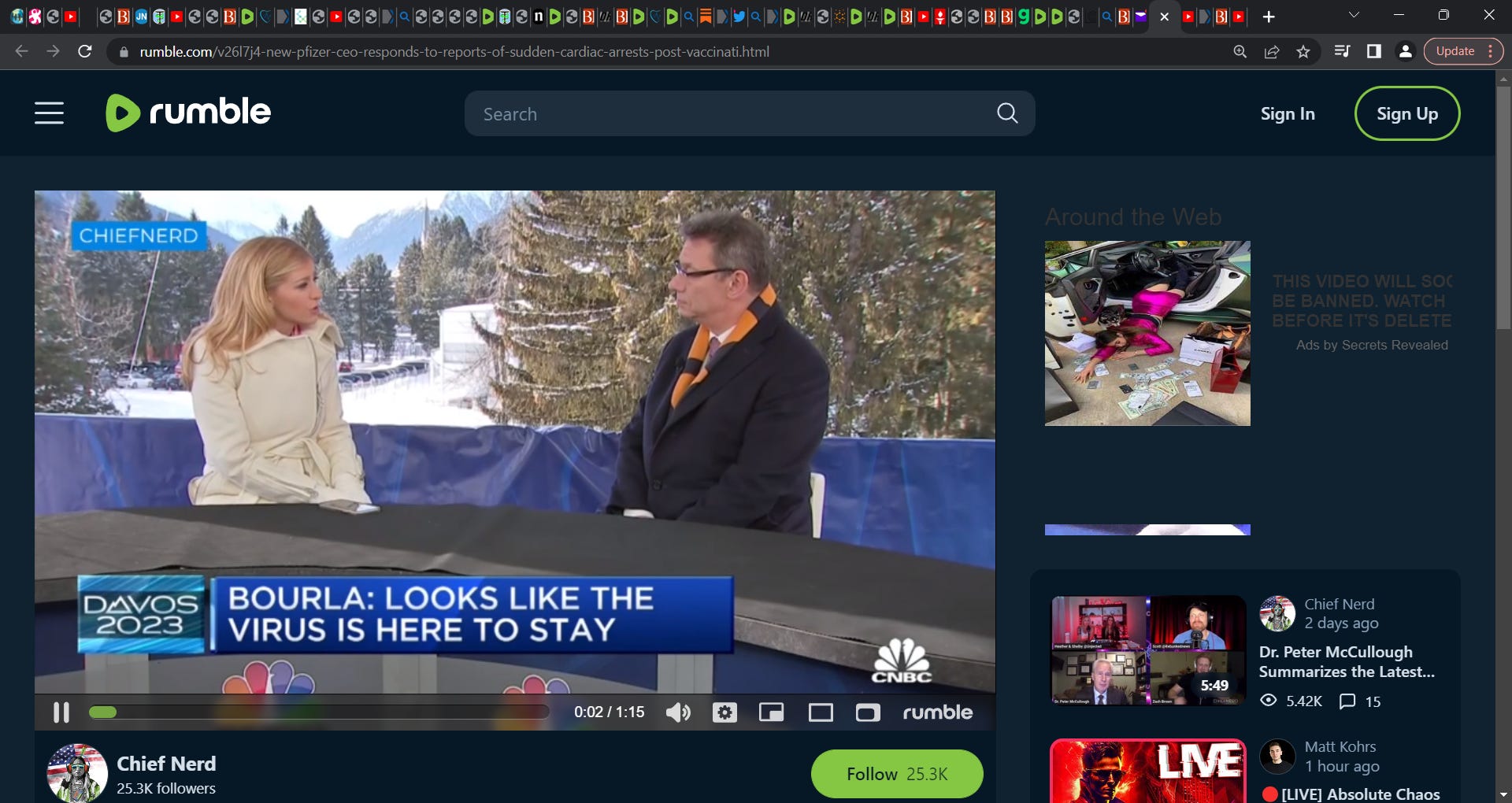This screenshot has height=803, width=1512.
Task: Click the rumble logo in player bar
Action: tap(937, 712)
